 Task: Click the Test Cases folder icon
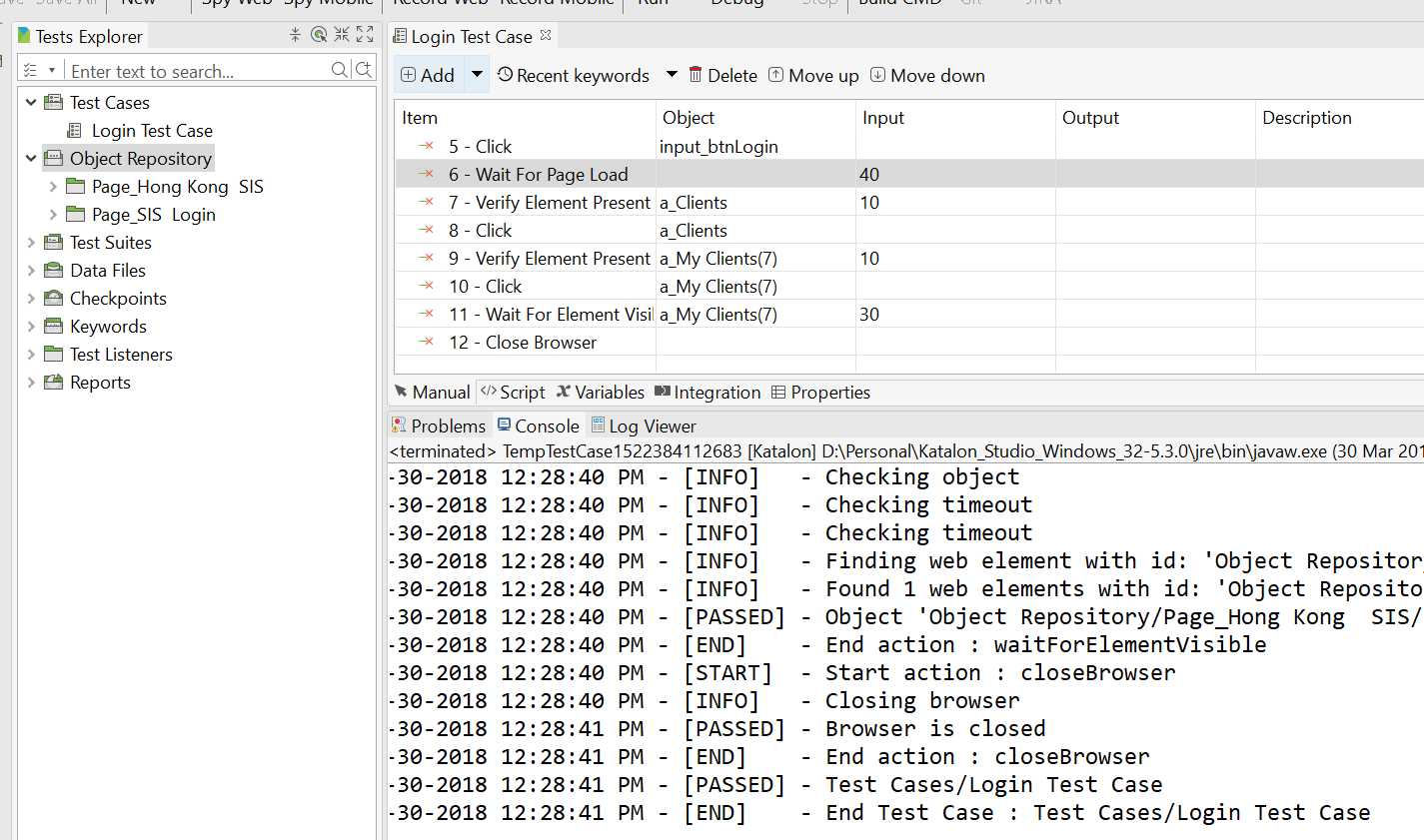[54, 102]
